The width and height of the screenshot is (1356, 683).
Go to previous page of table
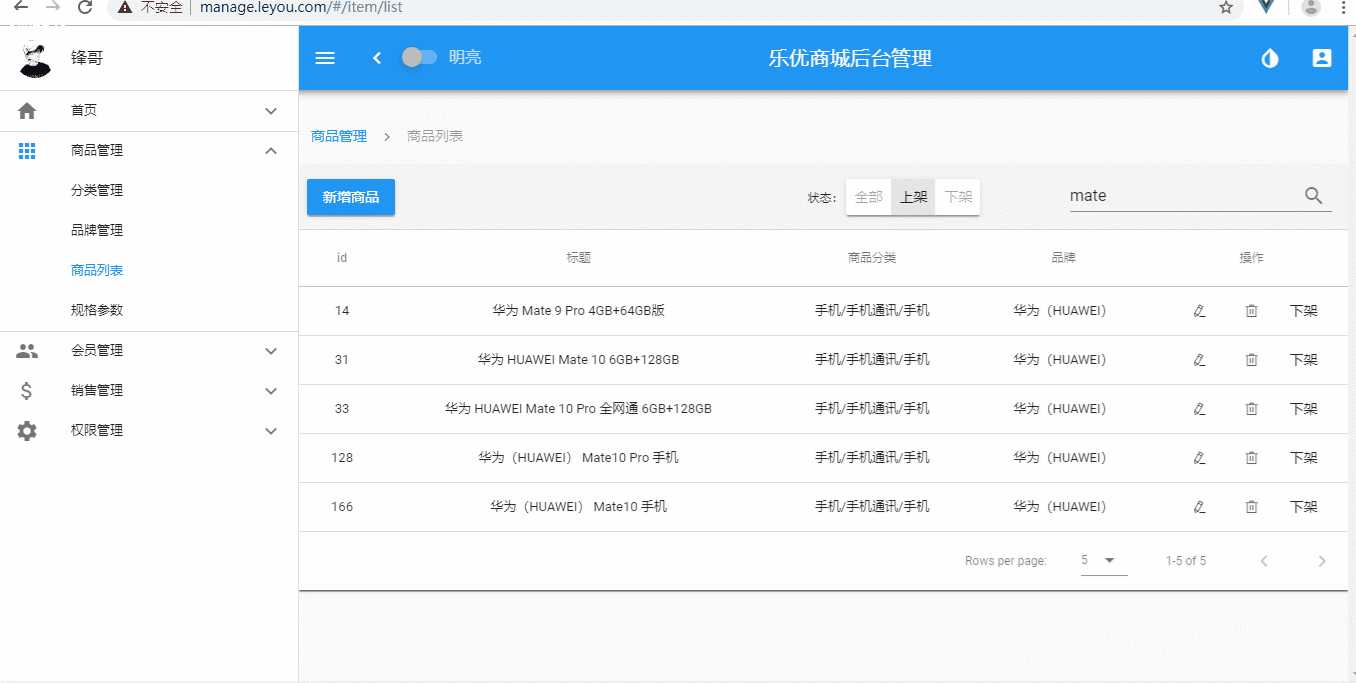tap(1264, 561)
